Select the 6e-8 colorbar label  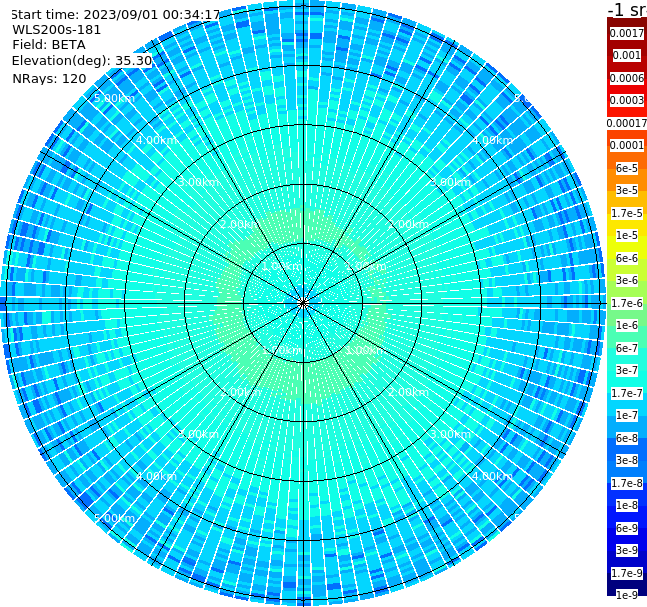(x=627, y=438)
